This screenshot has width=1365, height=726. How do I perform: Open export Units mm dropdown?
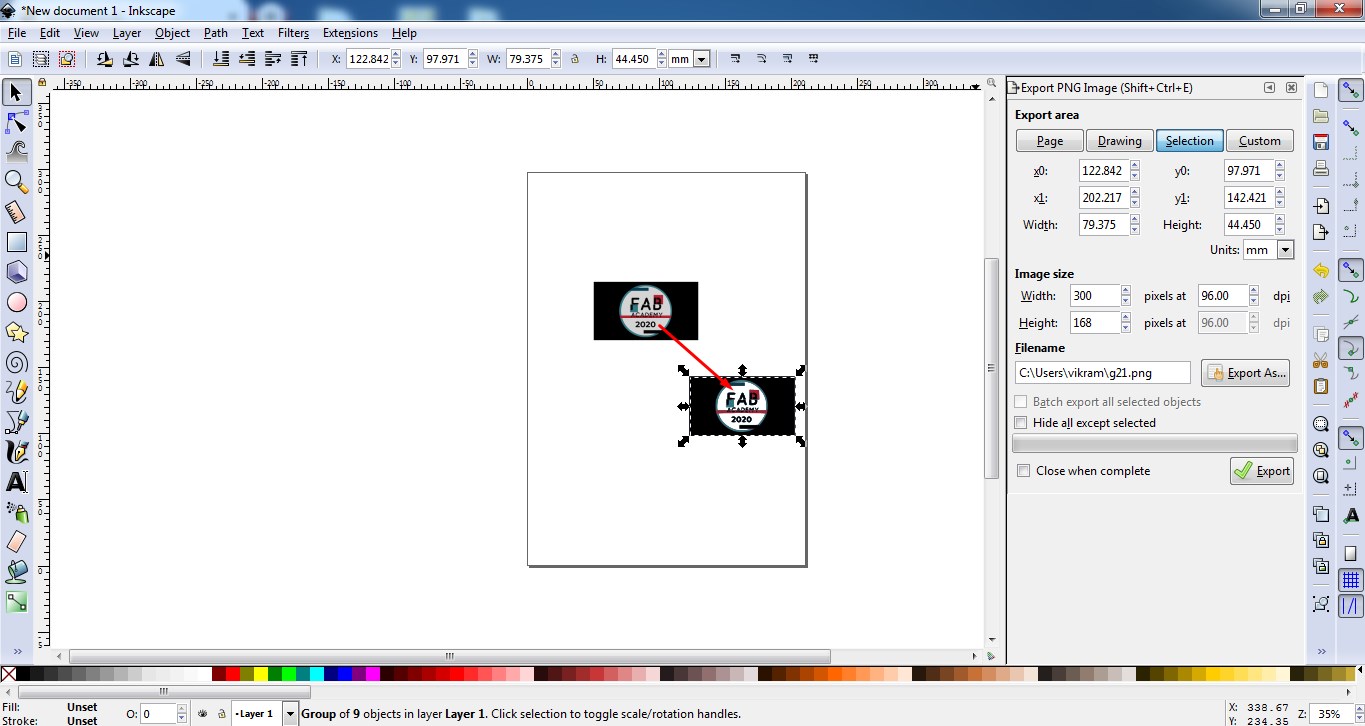click(1285, 250)
